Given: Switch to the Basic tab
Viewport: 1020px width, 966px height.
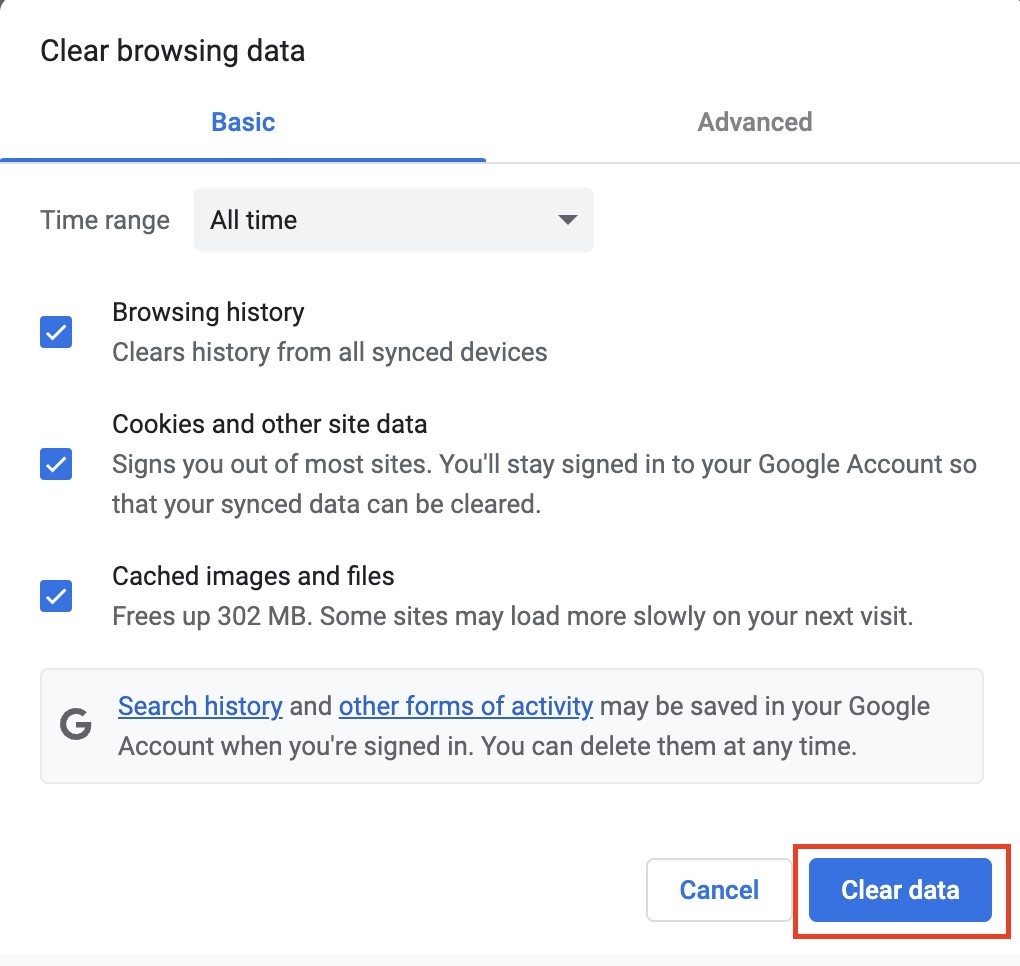Looking at the screenshot, I should [243, 122].
